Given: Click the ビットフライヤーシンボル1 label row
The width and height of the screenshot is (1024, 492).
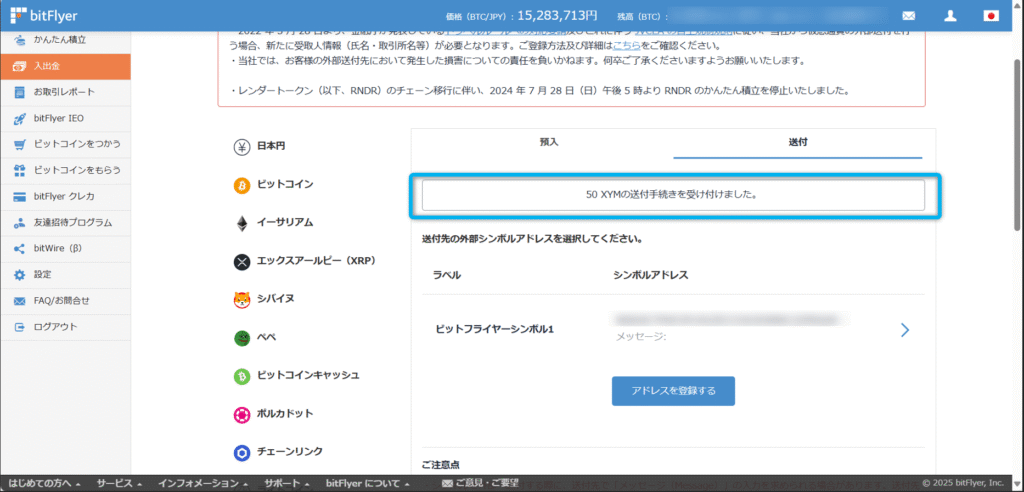Looking at the screenshot, I should [673, 329].
